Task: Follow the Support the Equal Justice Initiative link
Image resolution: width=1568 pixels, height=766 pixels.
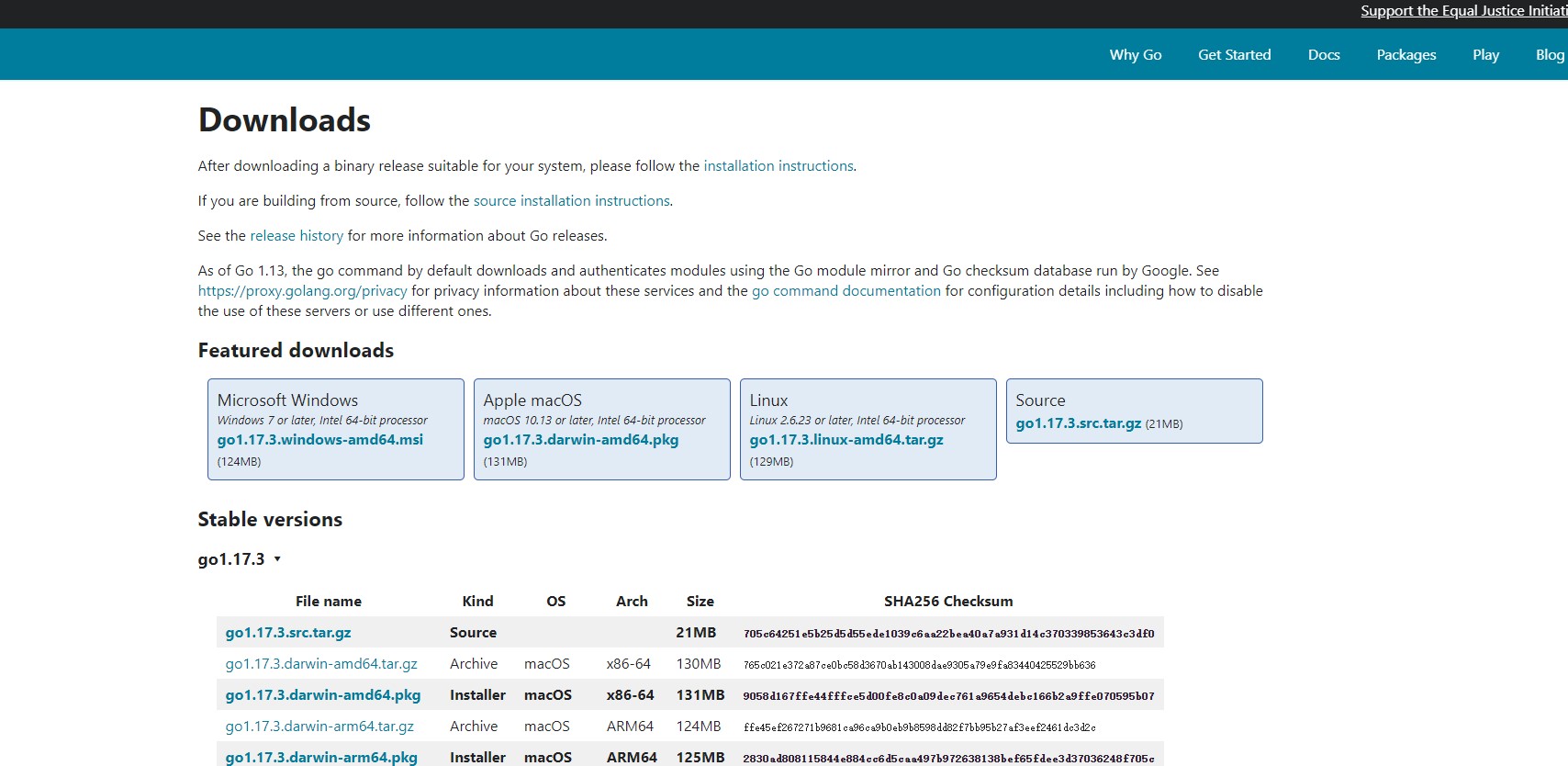Action: coord(1463,11)
